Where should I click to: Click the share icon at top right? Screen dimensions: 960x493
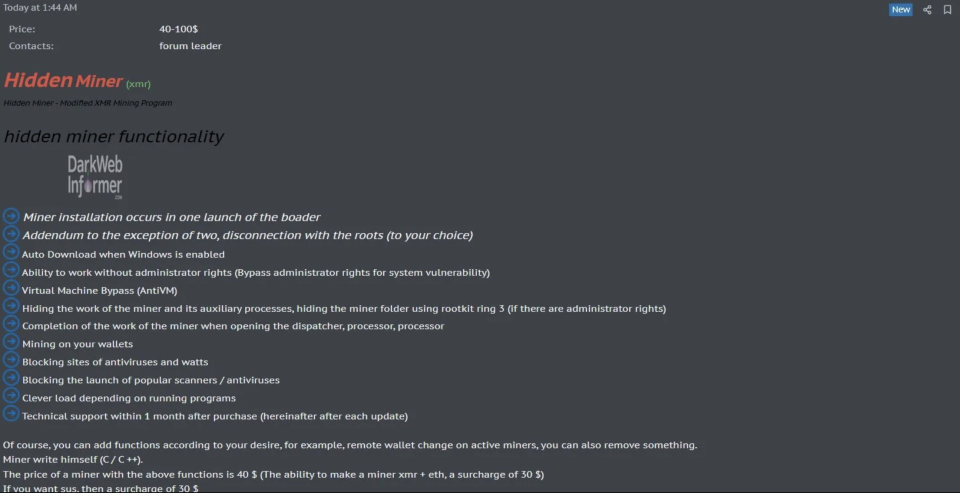pyautogui.click(x=927, y=10)
